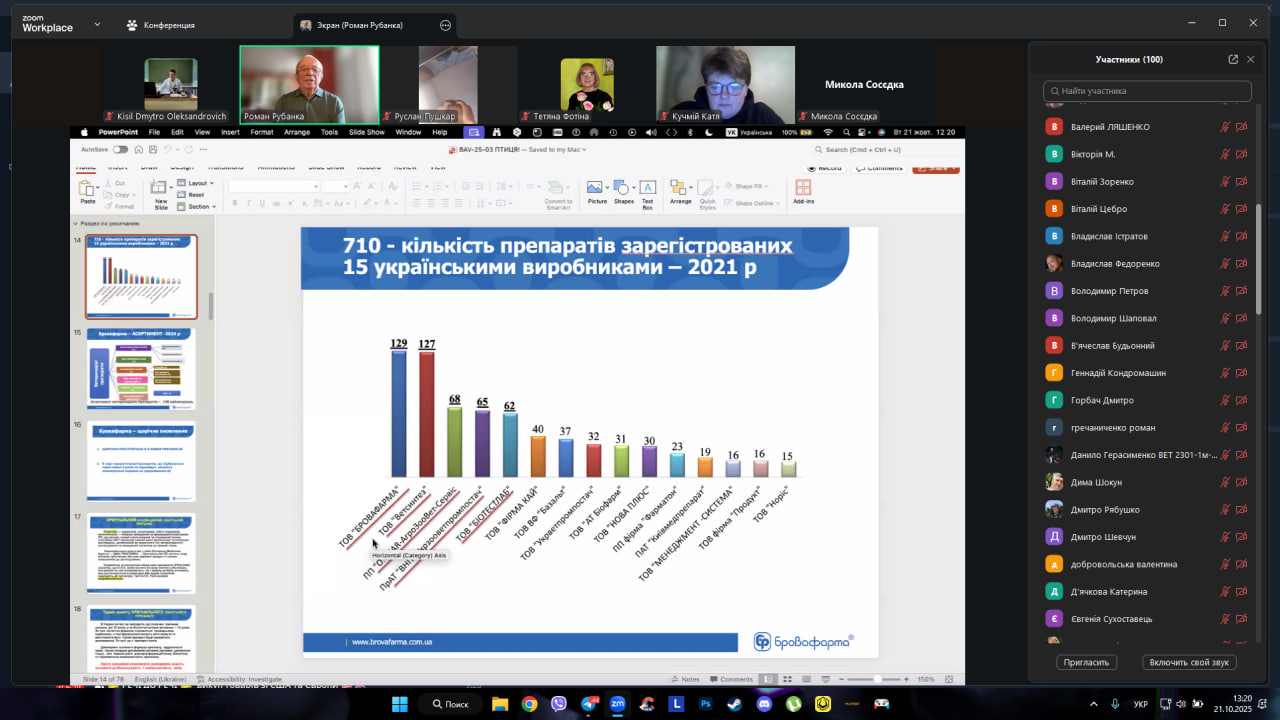Open Google Chrome from the taskbar
Screen dimensions: 1280x720
pos(529,704)
